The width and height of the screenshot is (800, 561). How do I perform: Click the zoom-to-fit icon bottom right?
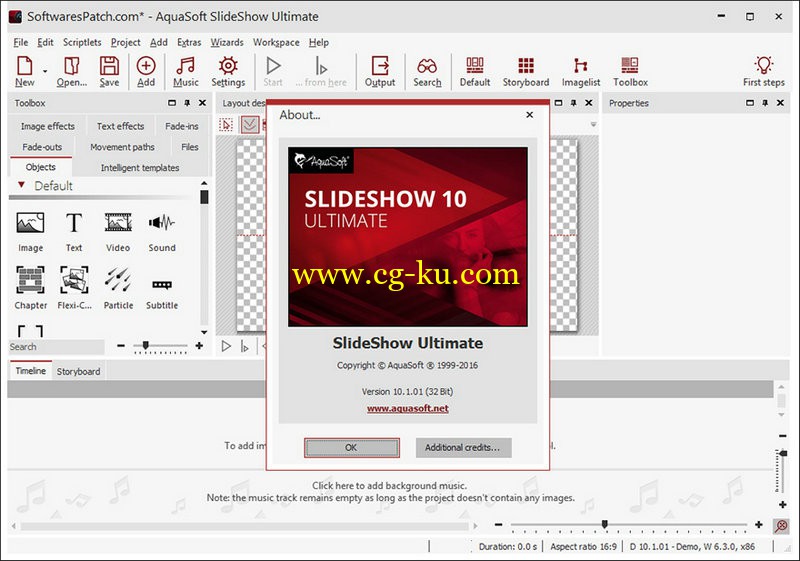pos(781,525)
